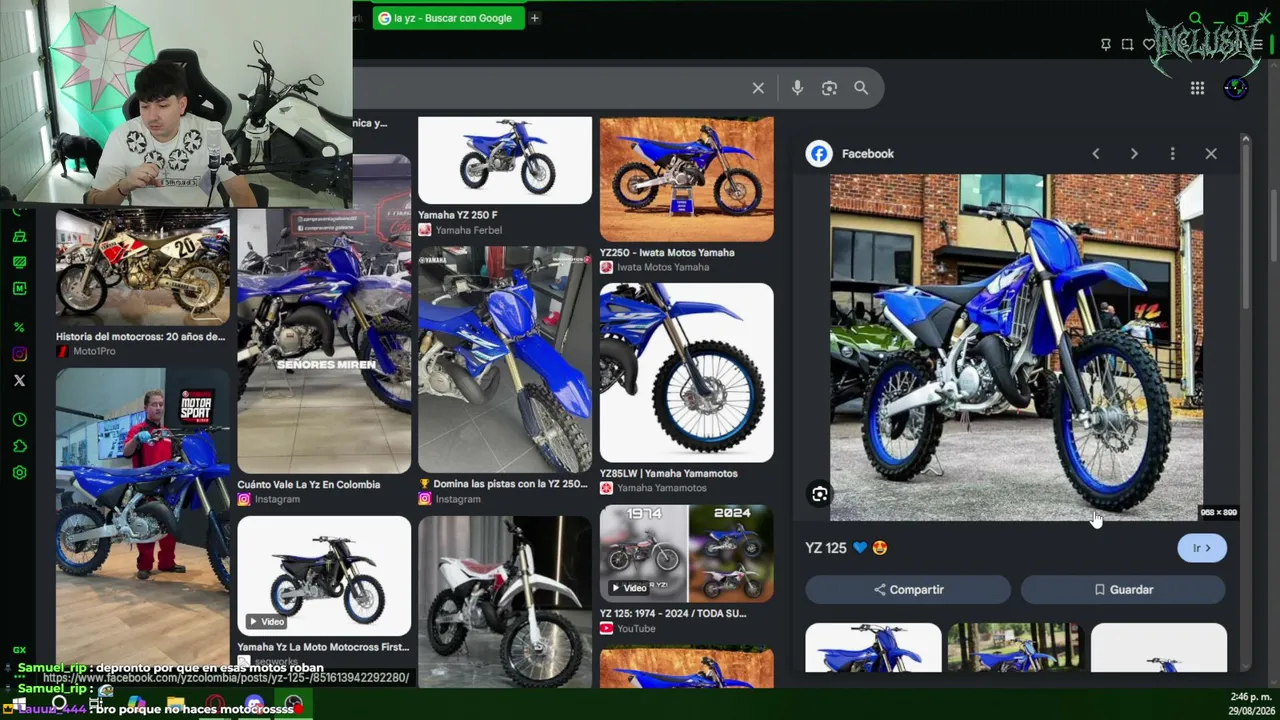Take a snapshot with the toolbar crop icon
1280x720 pixels.
1127,44
